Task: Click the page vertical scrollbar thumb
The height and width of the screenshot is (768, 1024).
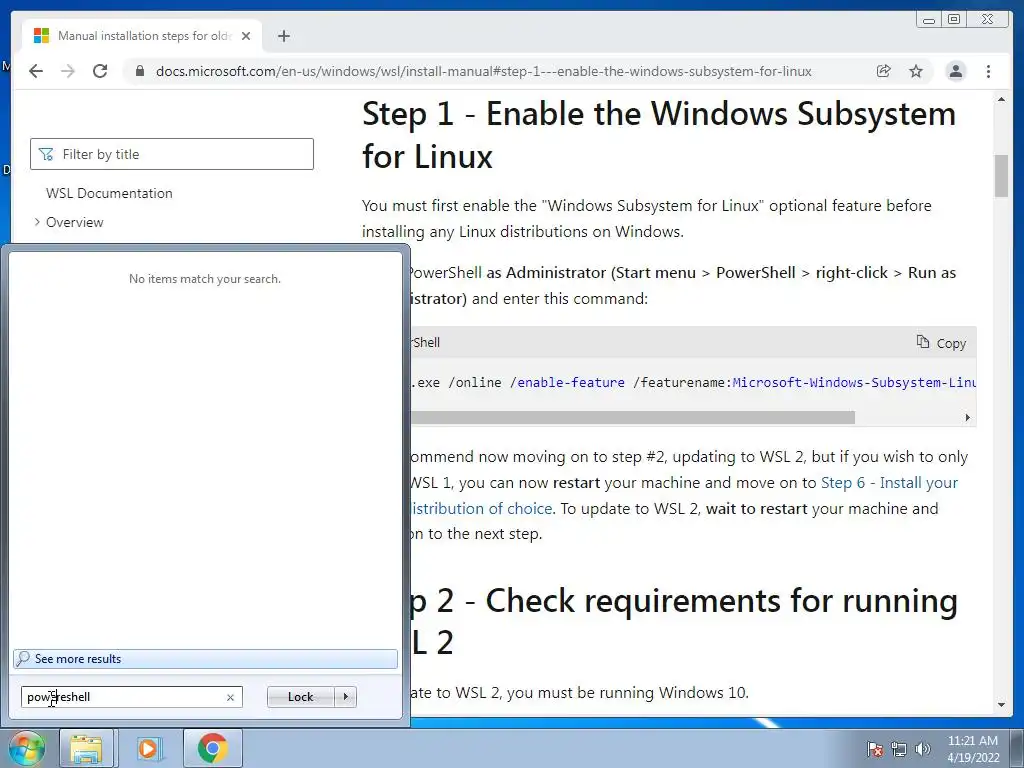Action: [1001, 176]
